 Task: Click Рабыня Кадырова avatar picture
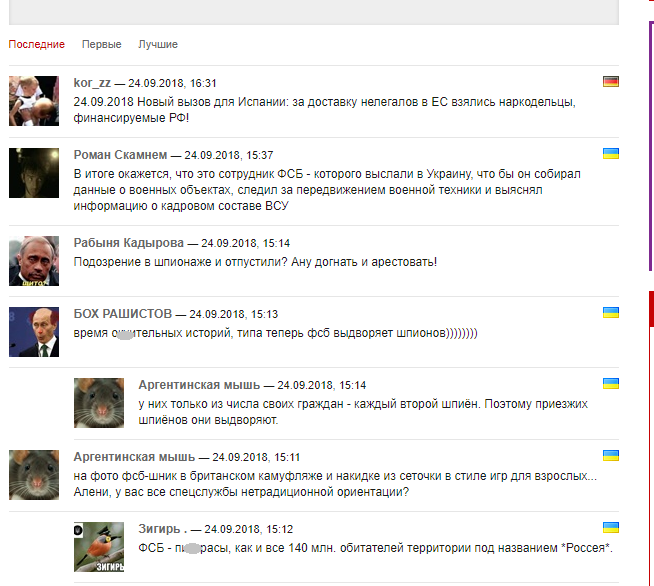point(34,261)
